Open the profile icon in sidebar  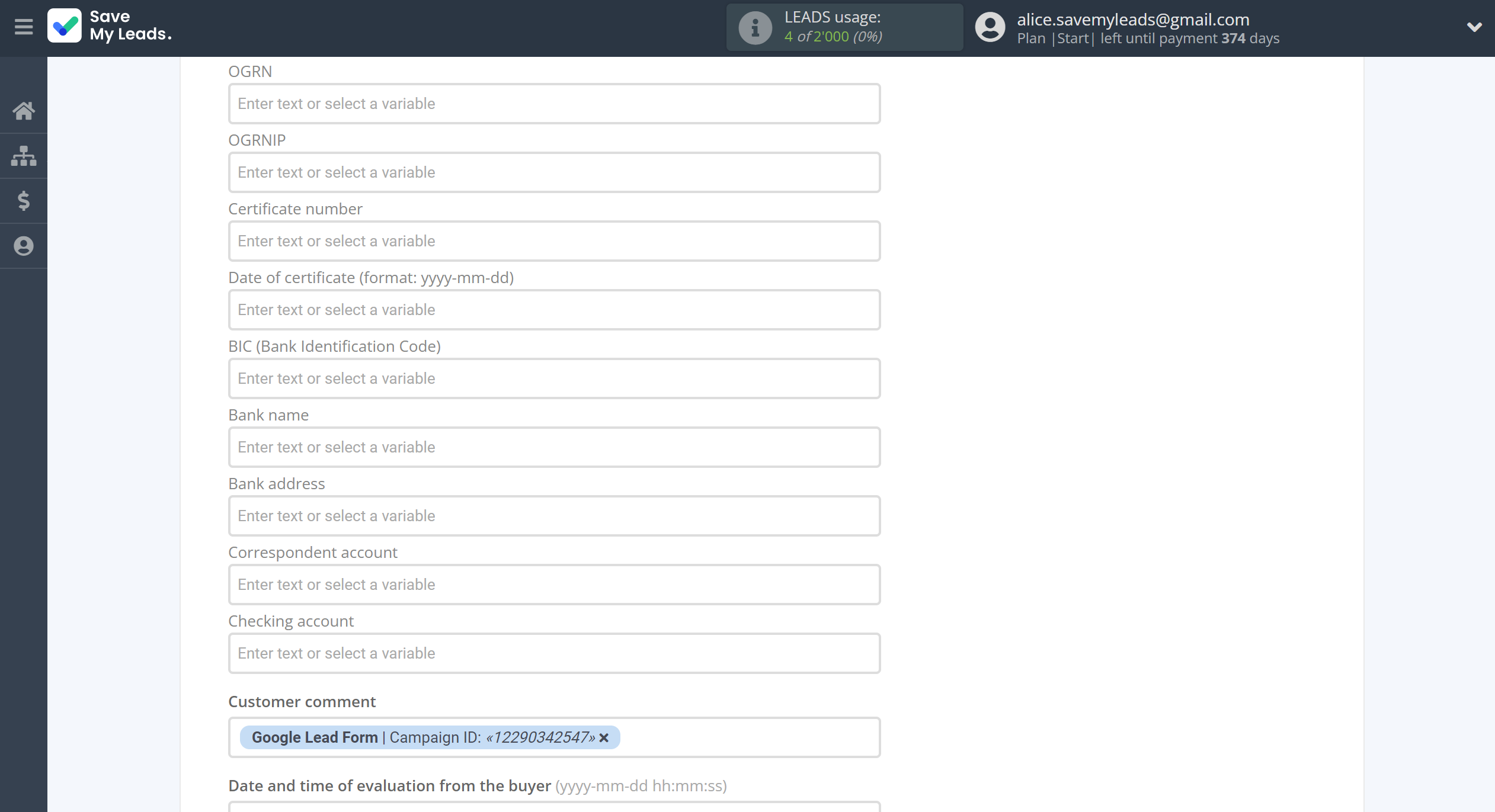[x=24, y=246]
